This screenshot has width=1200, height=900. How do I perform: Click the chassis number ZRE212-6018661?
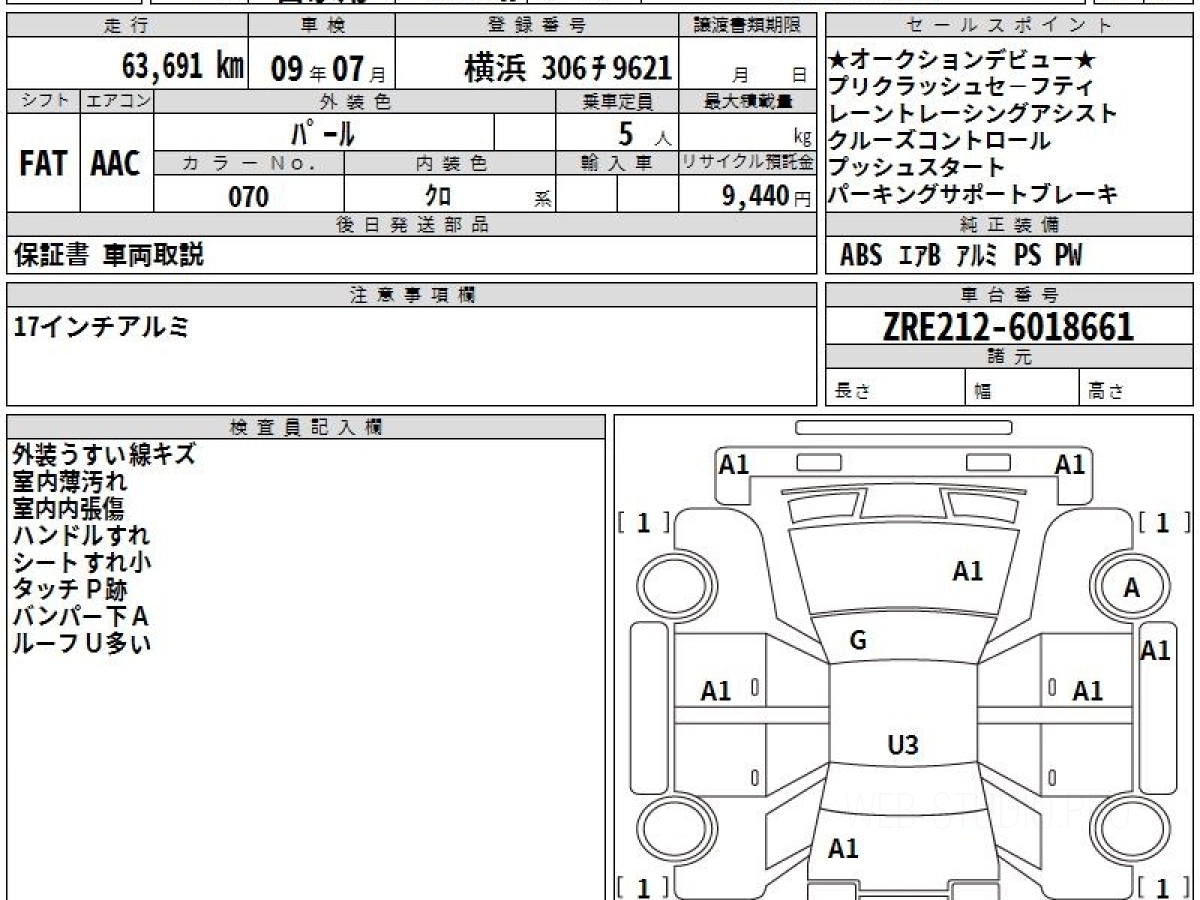pyautogui.click(x=1009, y=326)
